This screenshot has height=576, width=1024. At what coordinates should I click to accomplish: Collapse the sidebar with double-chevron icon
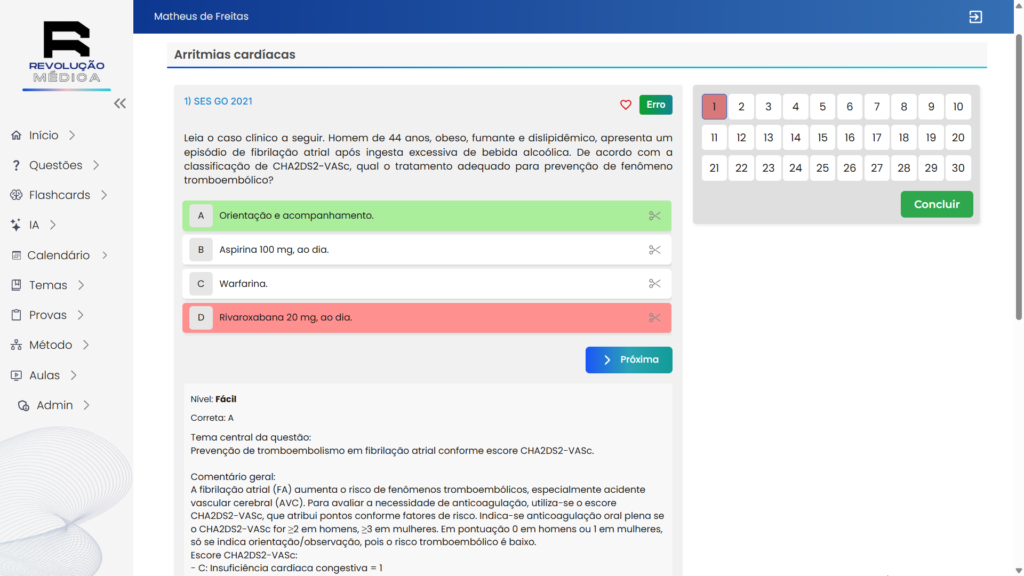[x=120, y=103]
